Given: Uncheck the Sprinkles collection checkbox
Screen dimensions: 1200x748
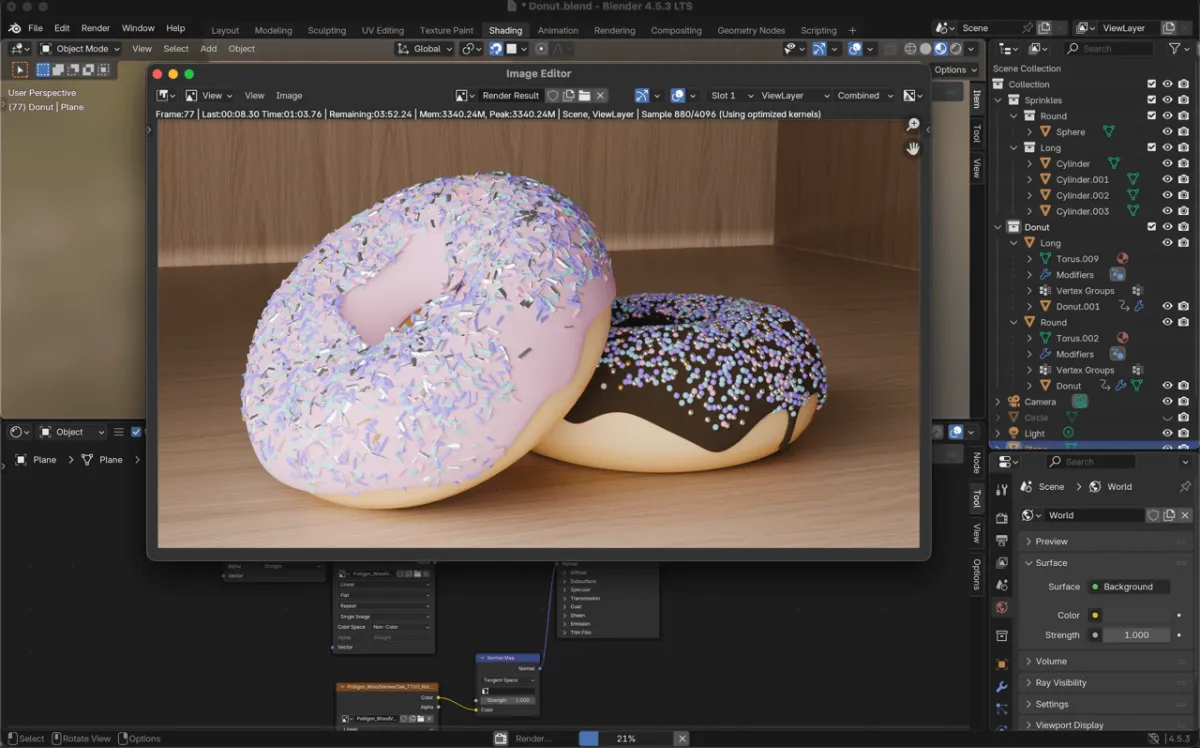Looking at the screenshot, I should tap(1151, 100).
